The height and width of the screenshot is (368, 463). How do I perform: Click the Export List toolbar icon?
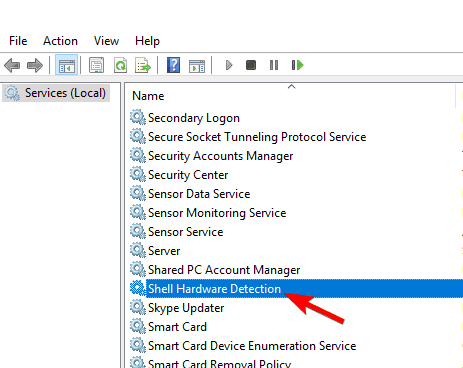pos(143,65)
